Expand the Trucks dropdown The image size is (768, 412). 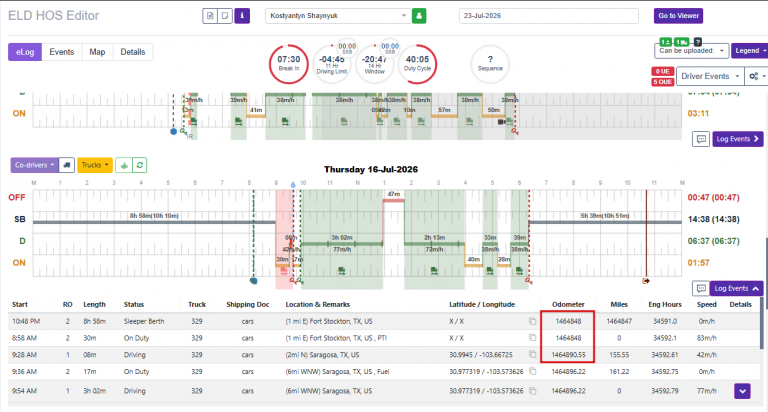[x=95, y=165]
